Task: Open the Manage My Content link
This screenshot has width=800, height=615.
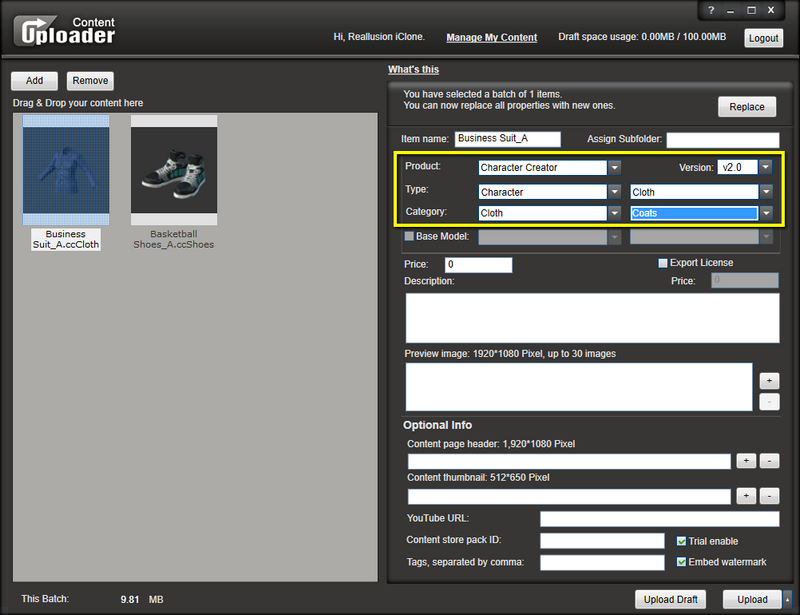Action: tap(491, 37)
